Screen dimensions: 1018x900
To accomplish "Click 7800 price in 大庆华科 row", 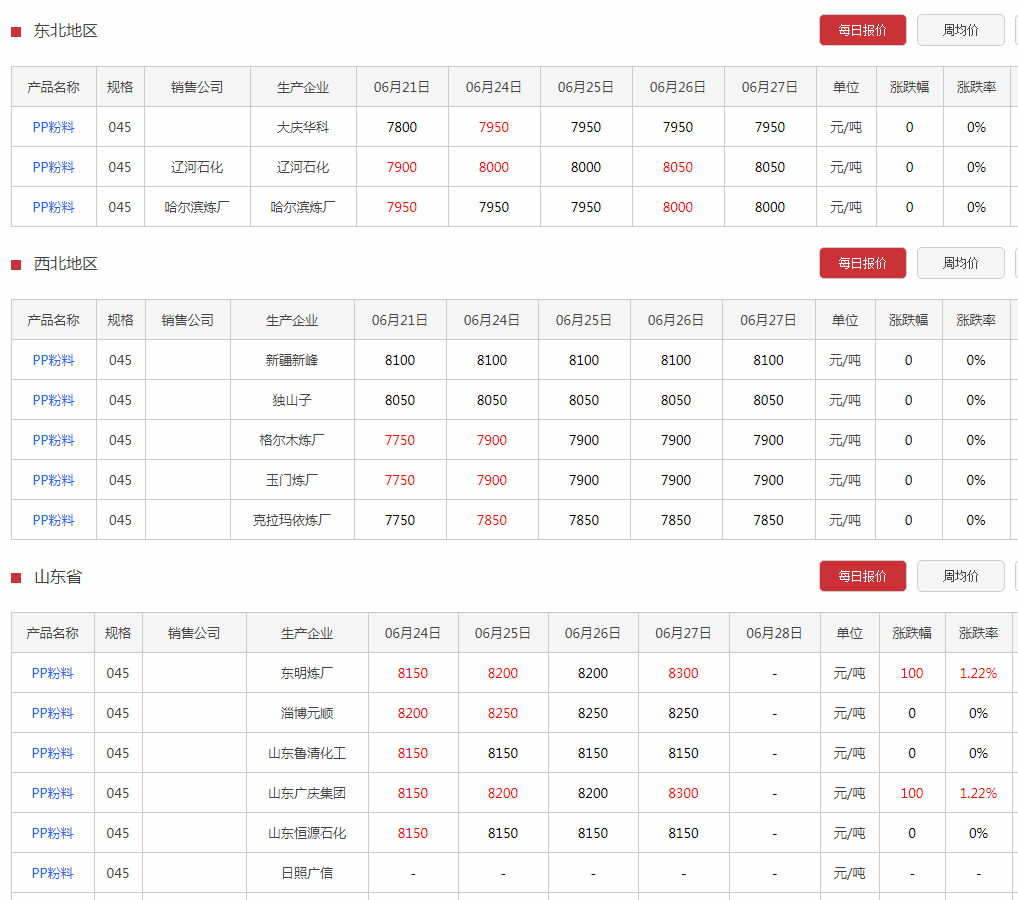I will 402,127.
